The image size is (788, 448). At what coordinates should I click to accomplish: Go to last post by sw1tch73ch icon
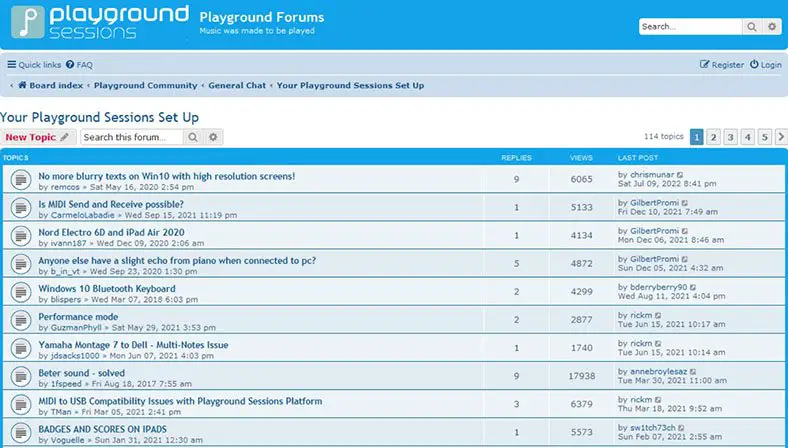click(681, 428)
